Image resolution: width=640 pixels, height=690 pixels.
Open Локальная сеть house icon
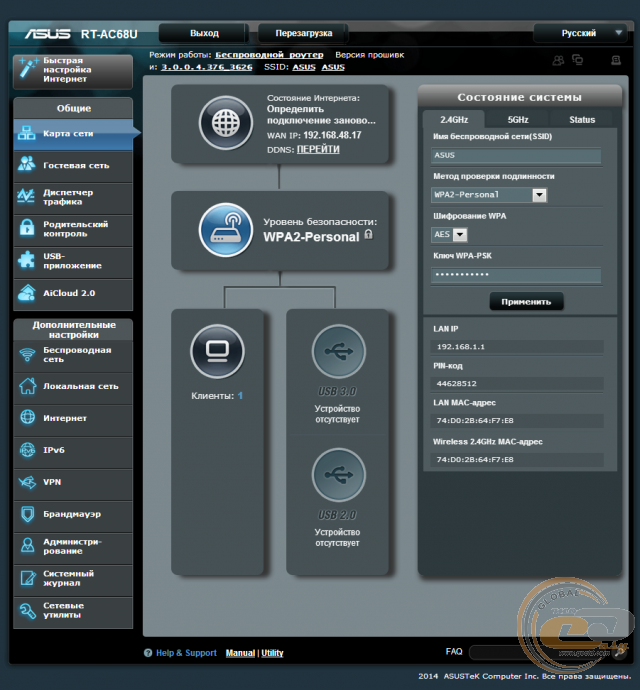coord(27,386)
